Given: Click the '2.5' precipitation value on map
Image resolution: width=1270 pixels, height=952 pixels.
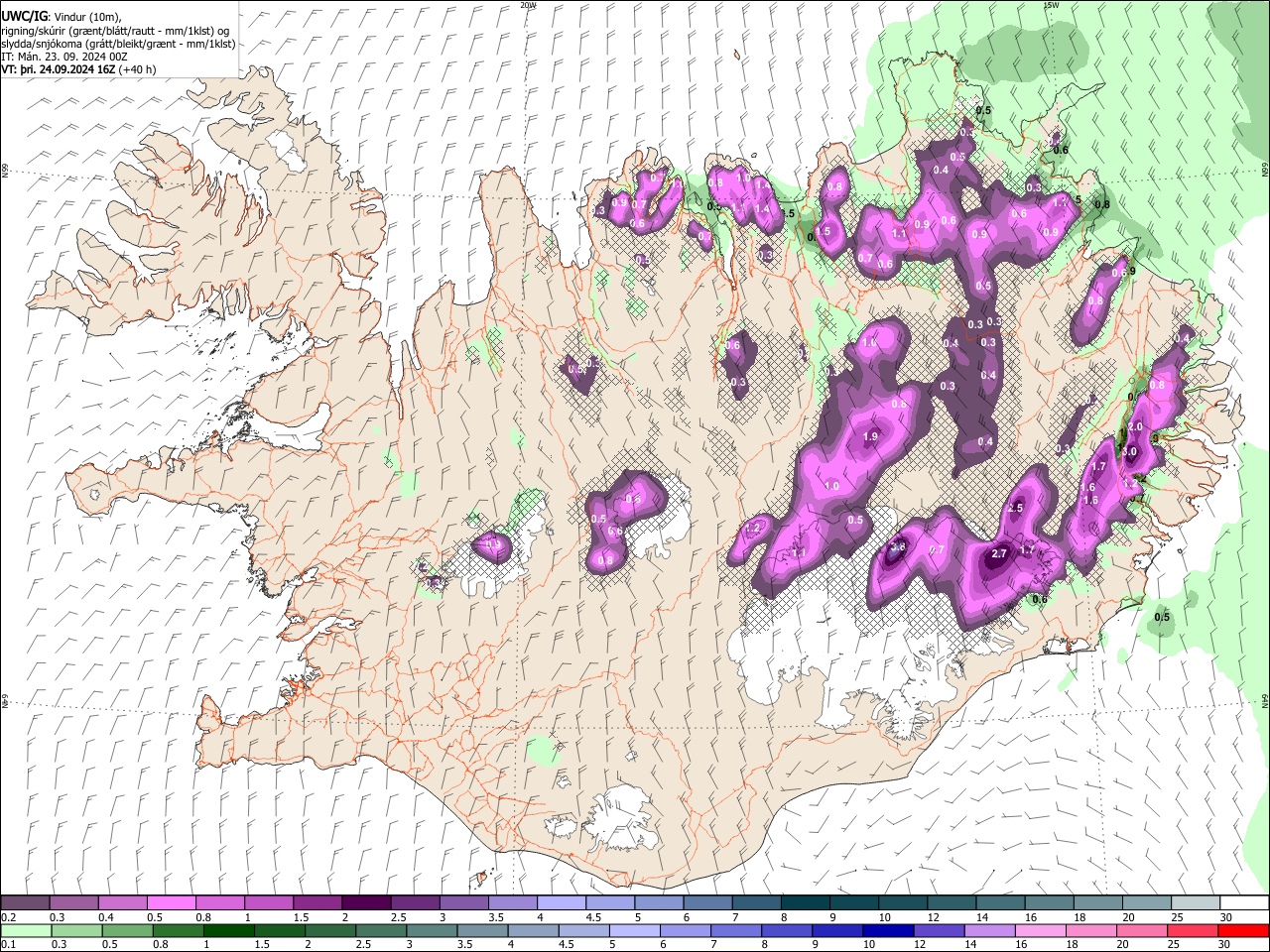Looking at the screenshot, I should point(1014,508).
